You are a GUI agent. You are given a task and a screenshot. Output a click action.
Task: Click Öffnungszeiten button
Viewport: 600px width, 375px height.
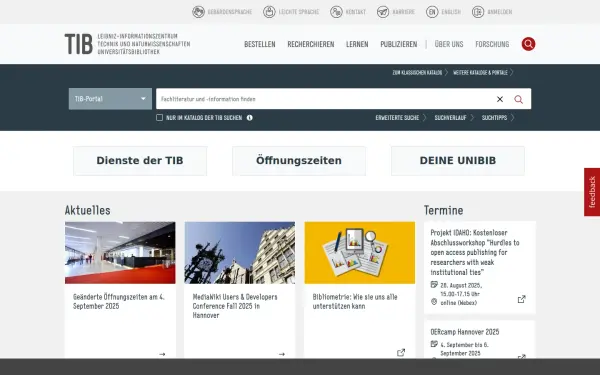299,161
